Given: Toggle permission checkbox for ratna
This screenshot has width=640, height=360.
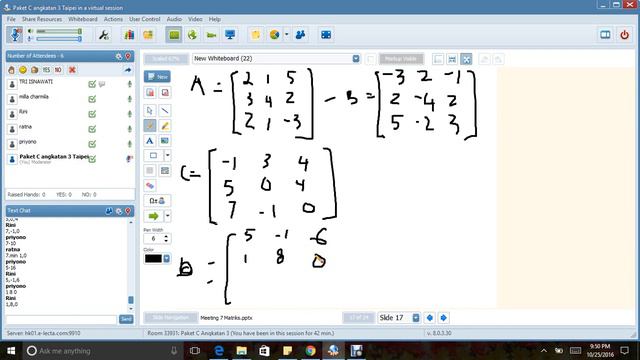Looking at the screenshot, I should 92,129.
